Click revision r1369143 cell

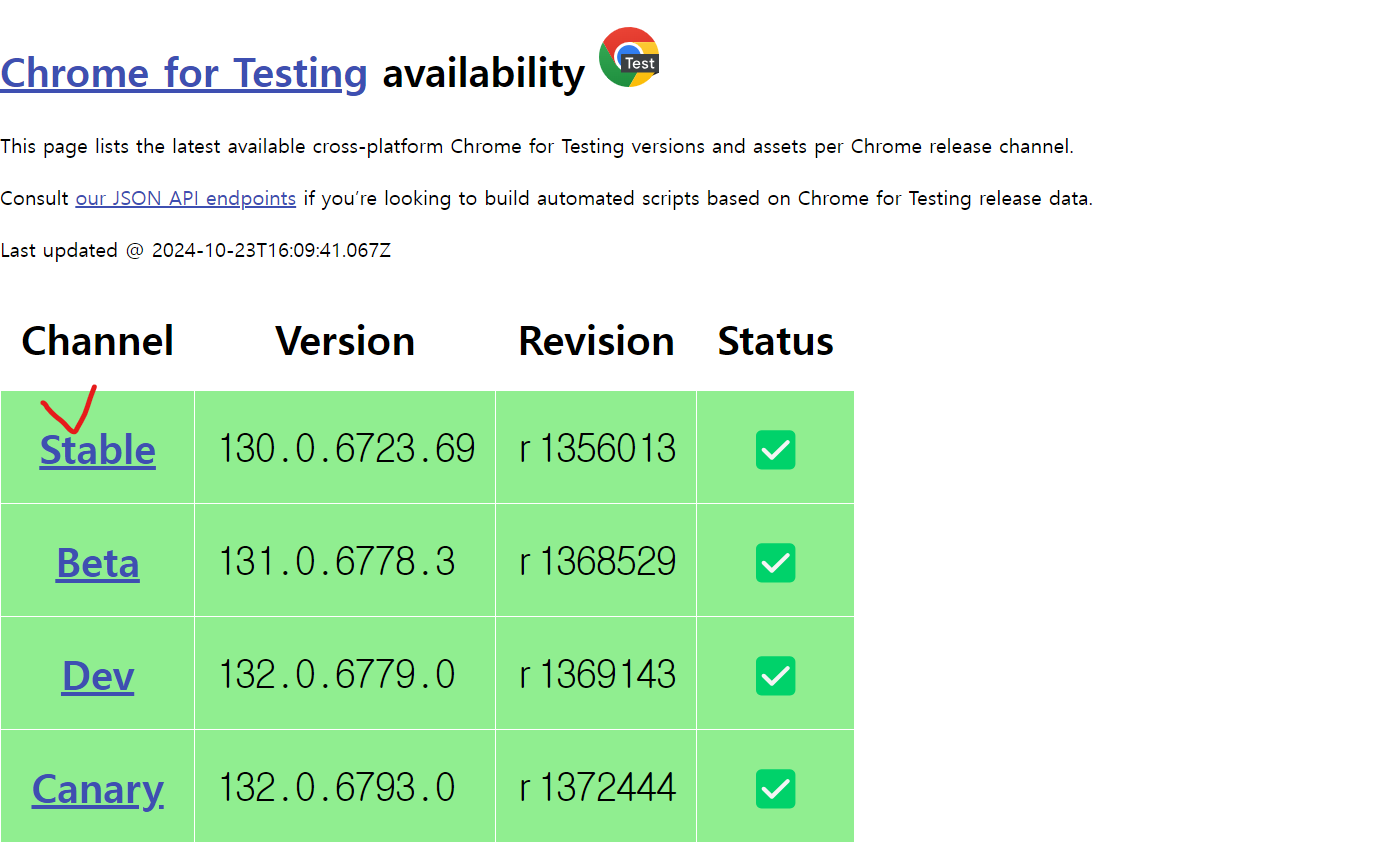pyautogui.click(x=597, y=674)
